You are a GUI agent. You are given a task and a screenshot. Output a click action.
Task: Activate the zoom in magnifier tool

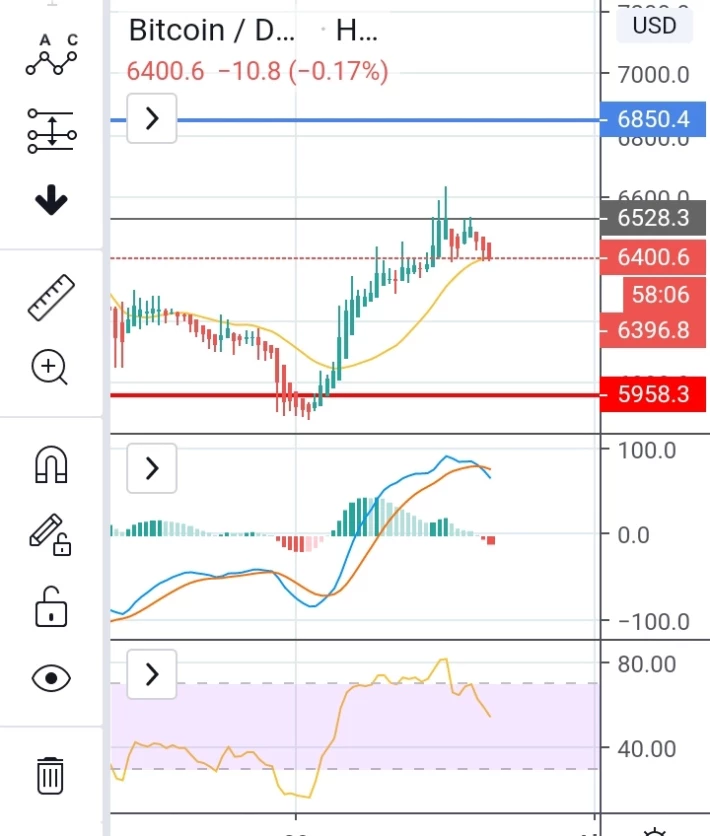click(50, 367)
